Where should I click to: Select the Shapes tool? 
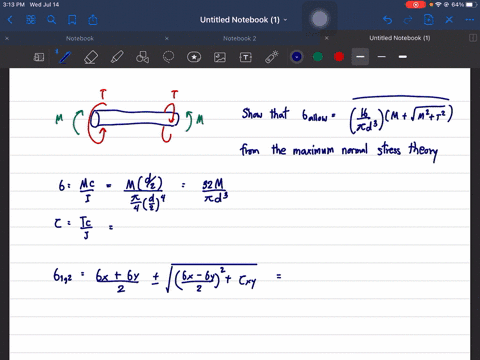(142, 57)
